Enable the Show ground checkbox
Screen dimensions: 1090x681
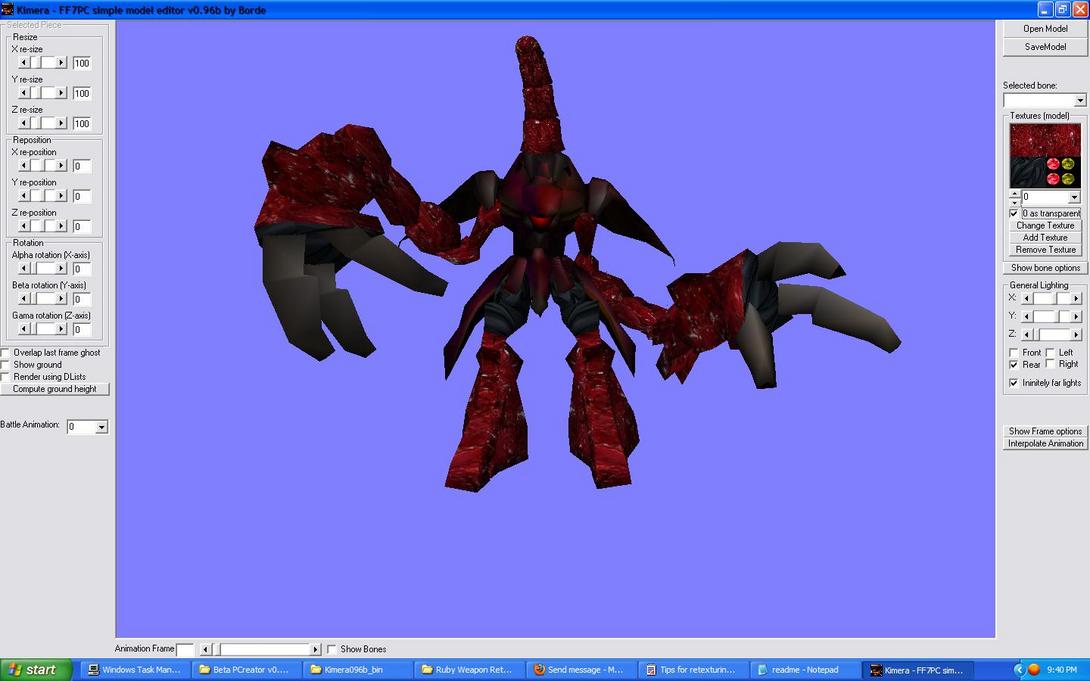click(5, 365)
